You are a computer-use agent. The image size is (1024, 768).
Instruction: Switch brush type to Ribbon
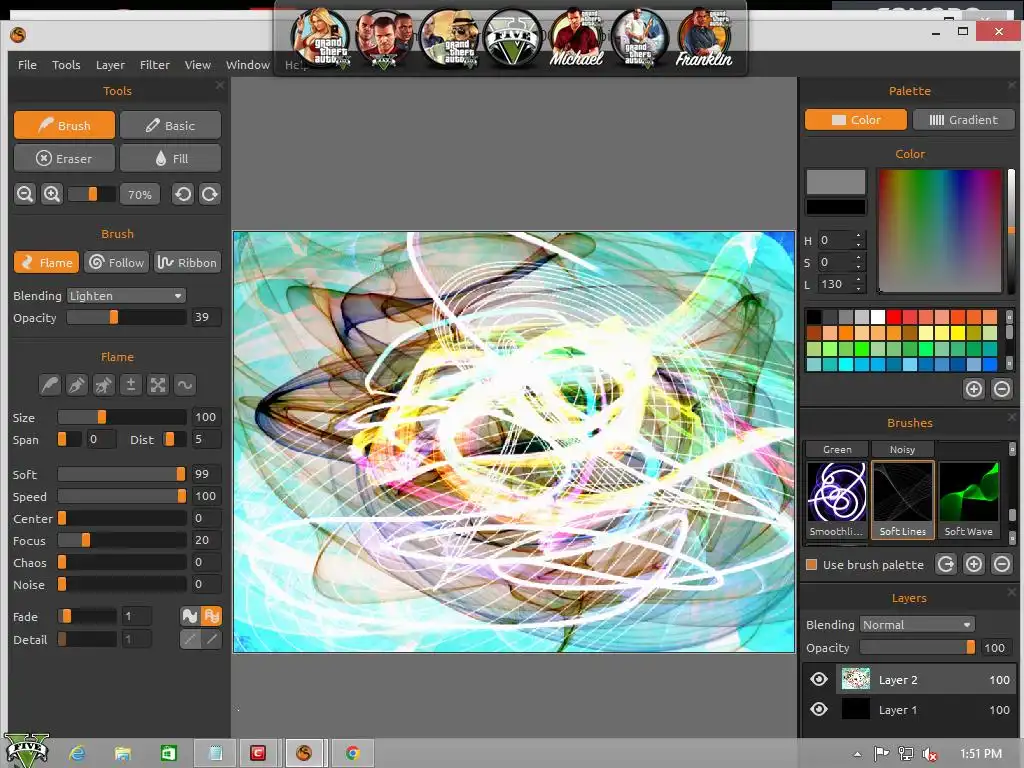coord(187,263)
